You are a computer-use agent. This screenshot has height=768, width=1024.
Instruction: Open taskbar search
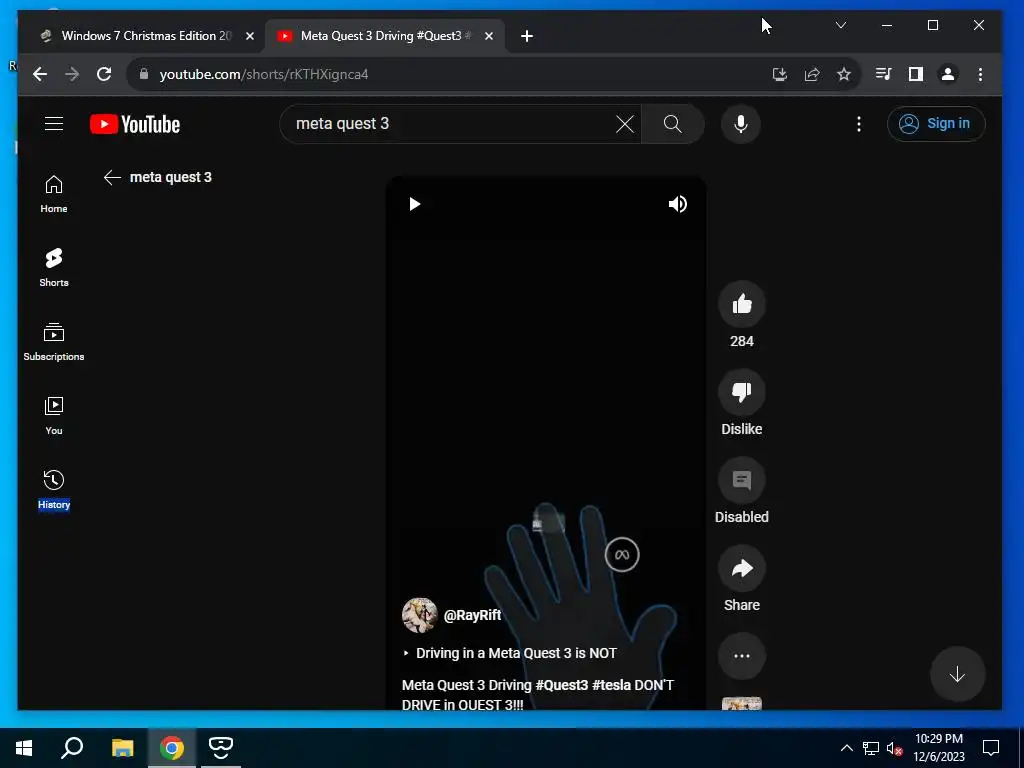coord(72,748)
